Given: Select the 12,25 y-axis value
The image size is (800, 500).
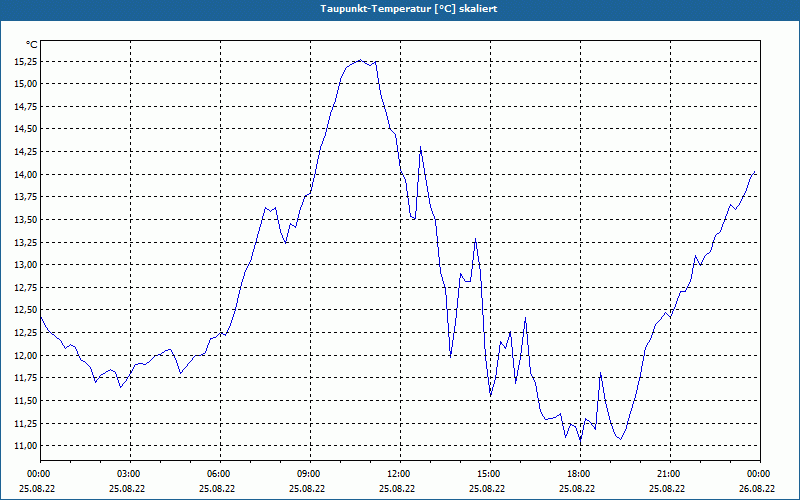Looking at the screenshot, I should [x=26, y=333].
